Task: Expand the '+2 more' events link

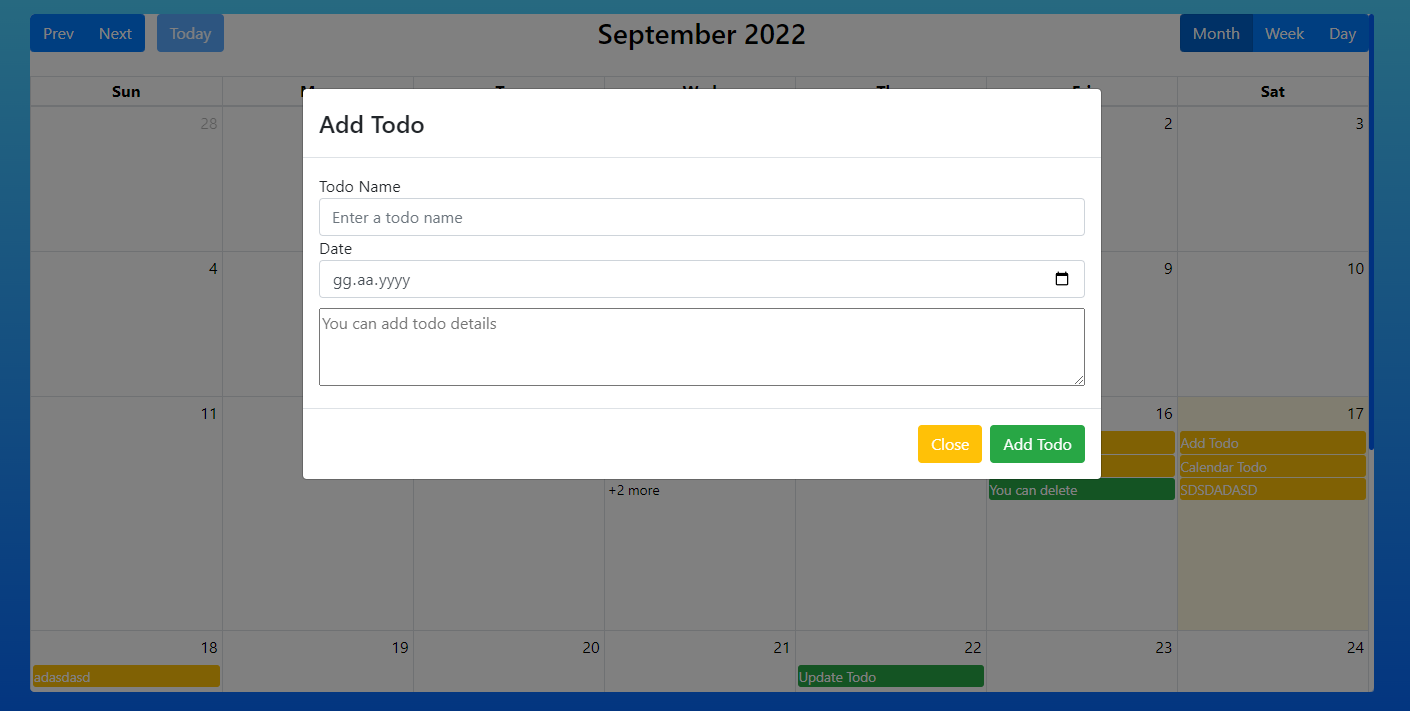Action: (x=634, y=490)
